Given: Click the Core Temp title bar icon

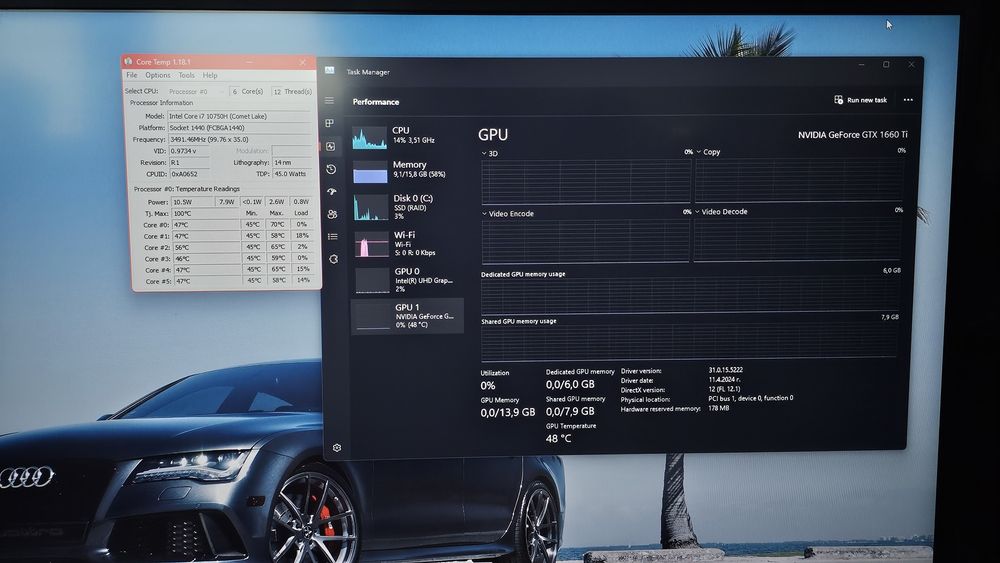Looking at the screenshot, I should (x=128, y=61).
